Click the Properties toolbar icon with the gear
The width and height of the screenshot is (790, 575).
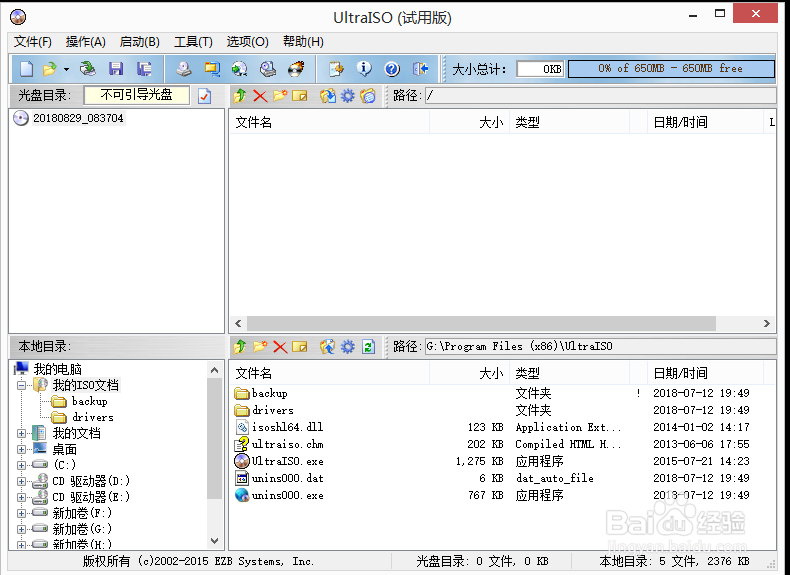[x=336, y=69]
